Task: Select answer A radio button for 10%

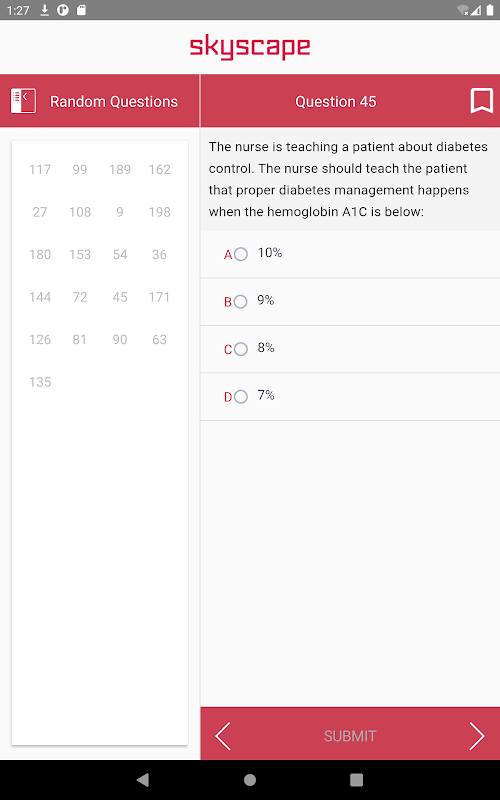Action: [241, 254]
